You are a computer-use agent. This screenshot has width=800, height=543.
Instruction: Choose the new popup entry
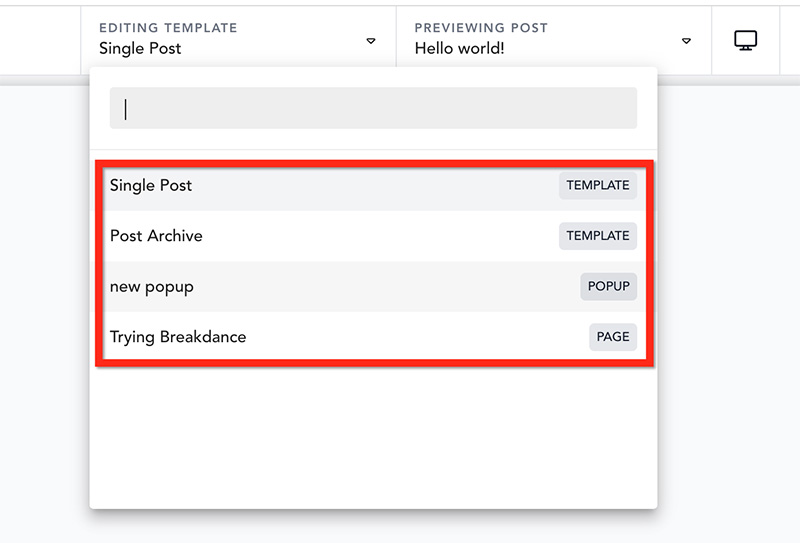pos(374,286)
